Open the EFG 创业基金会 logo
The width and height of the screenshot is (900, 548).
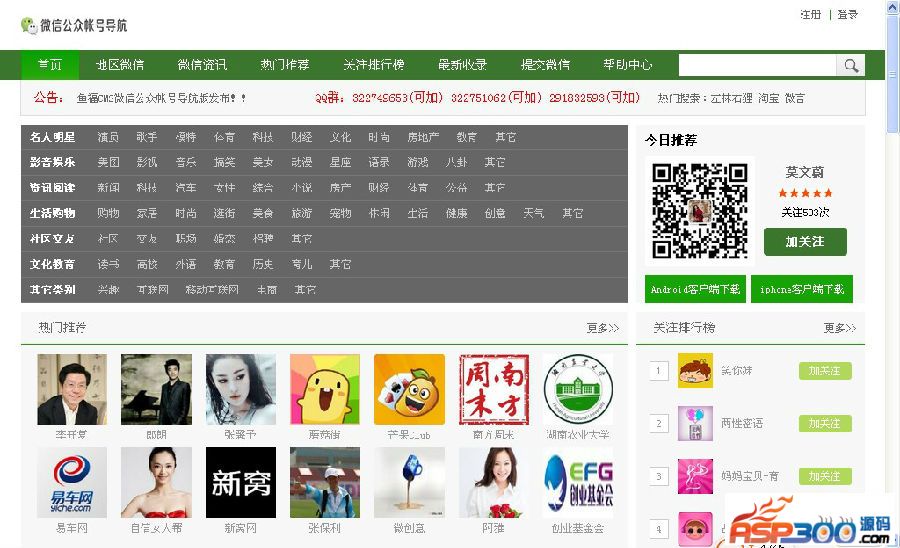(x=578, y=483)
